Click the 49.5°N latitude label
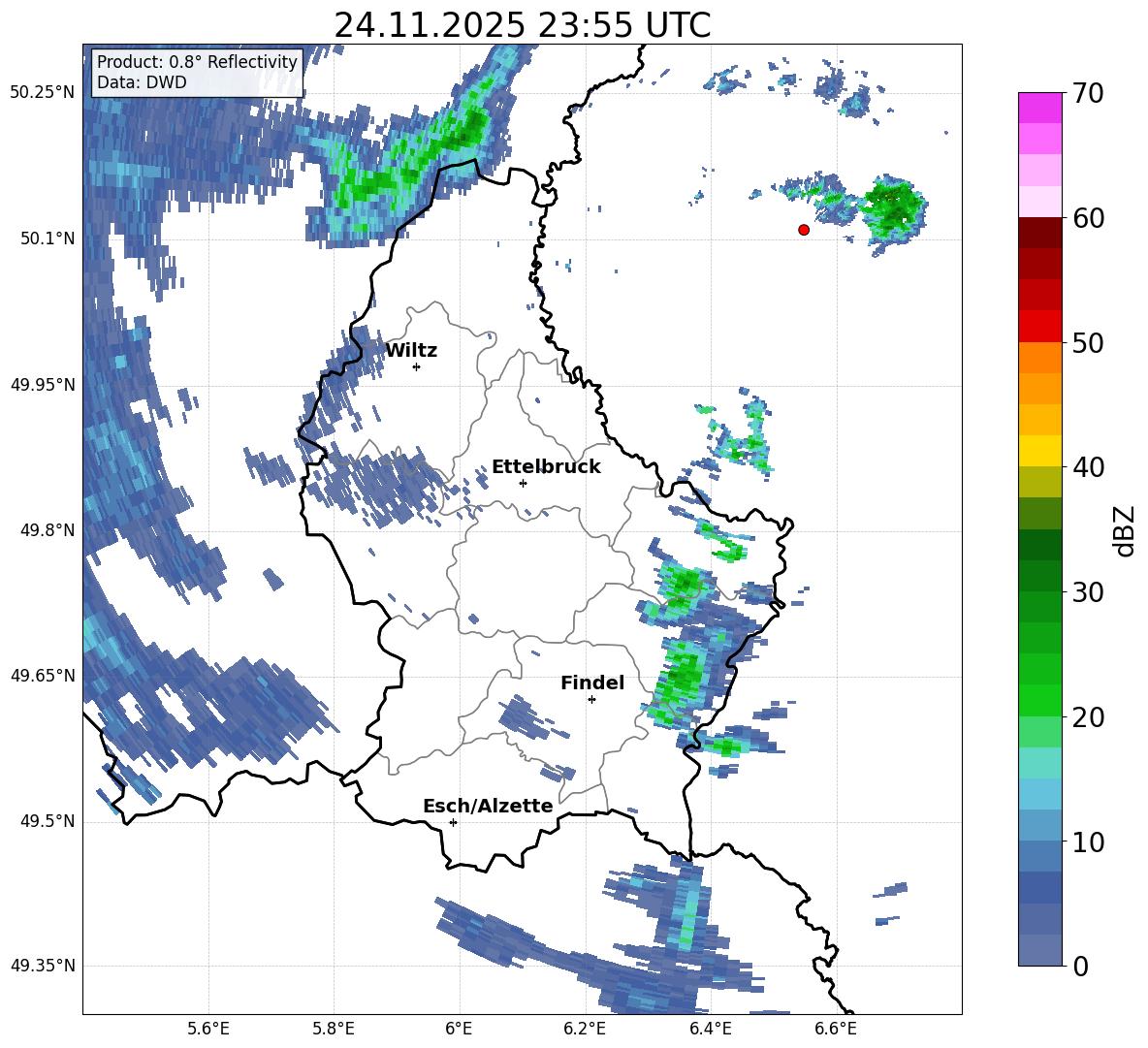 tap(47, 821)
